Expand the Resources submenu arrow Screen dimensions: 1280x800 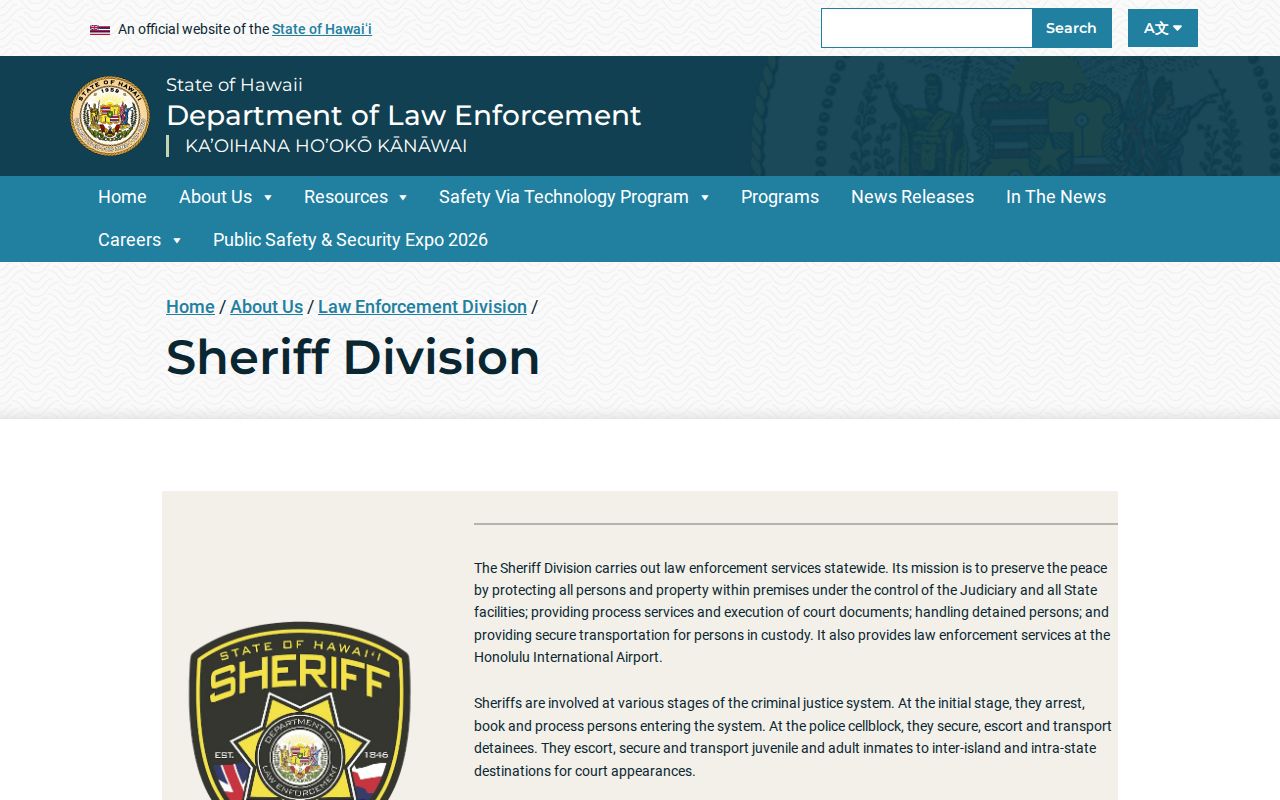(403, 198)
